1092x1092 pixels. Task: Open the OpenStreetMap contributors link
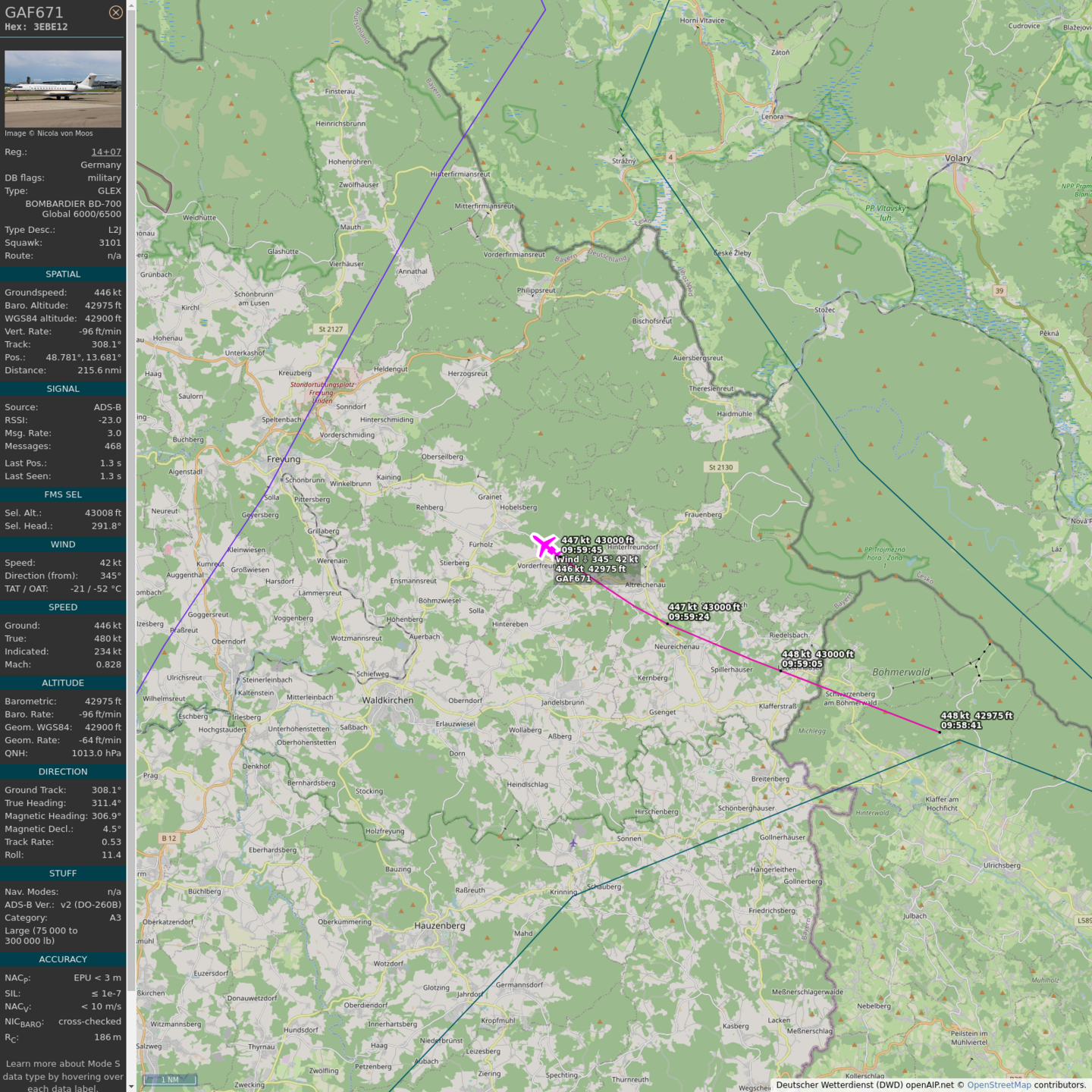(x=999, y=1085)
